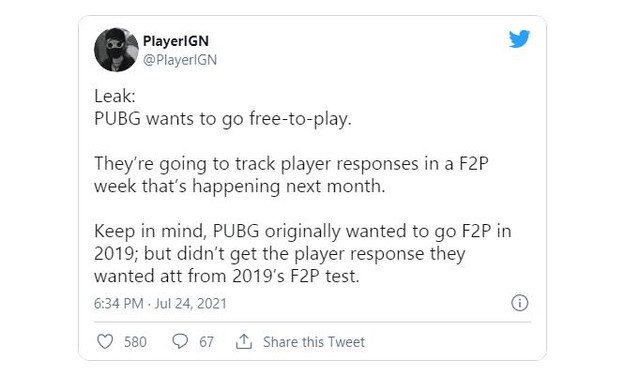
Task: Click the Twitter bird logo
Action: [519, 39]
